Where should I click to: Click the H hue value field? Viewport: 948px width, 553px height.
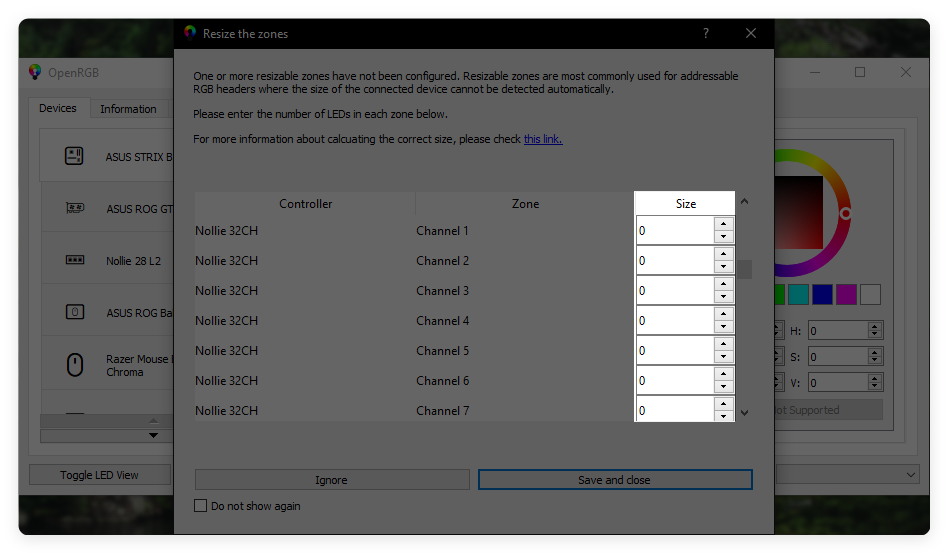pos(838,330)
